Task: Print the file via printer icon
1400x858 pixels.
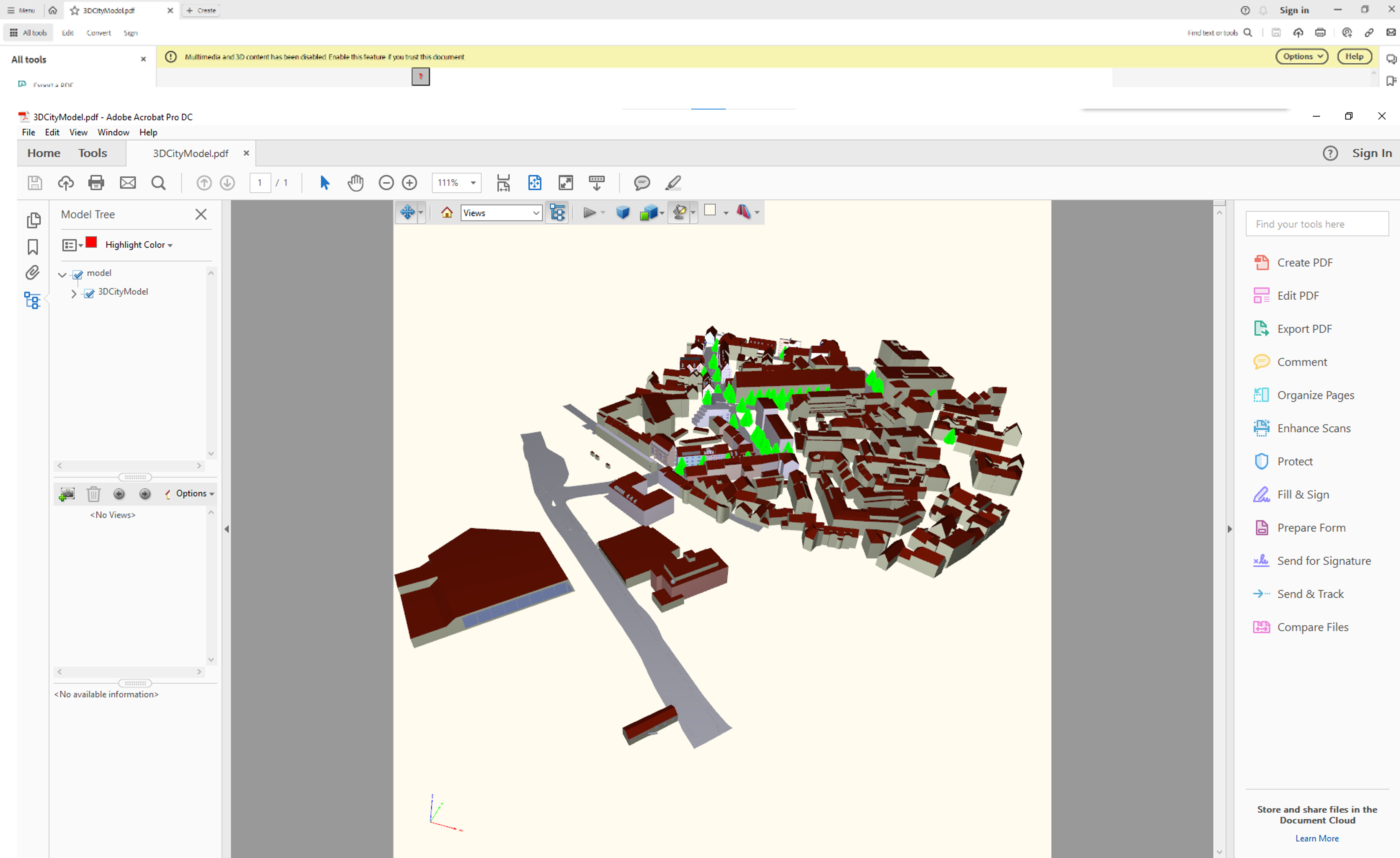Action: (x=97, y=182)
